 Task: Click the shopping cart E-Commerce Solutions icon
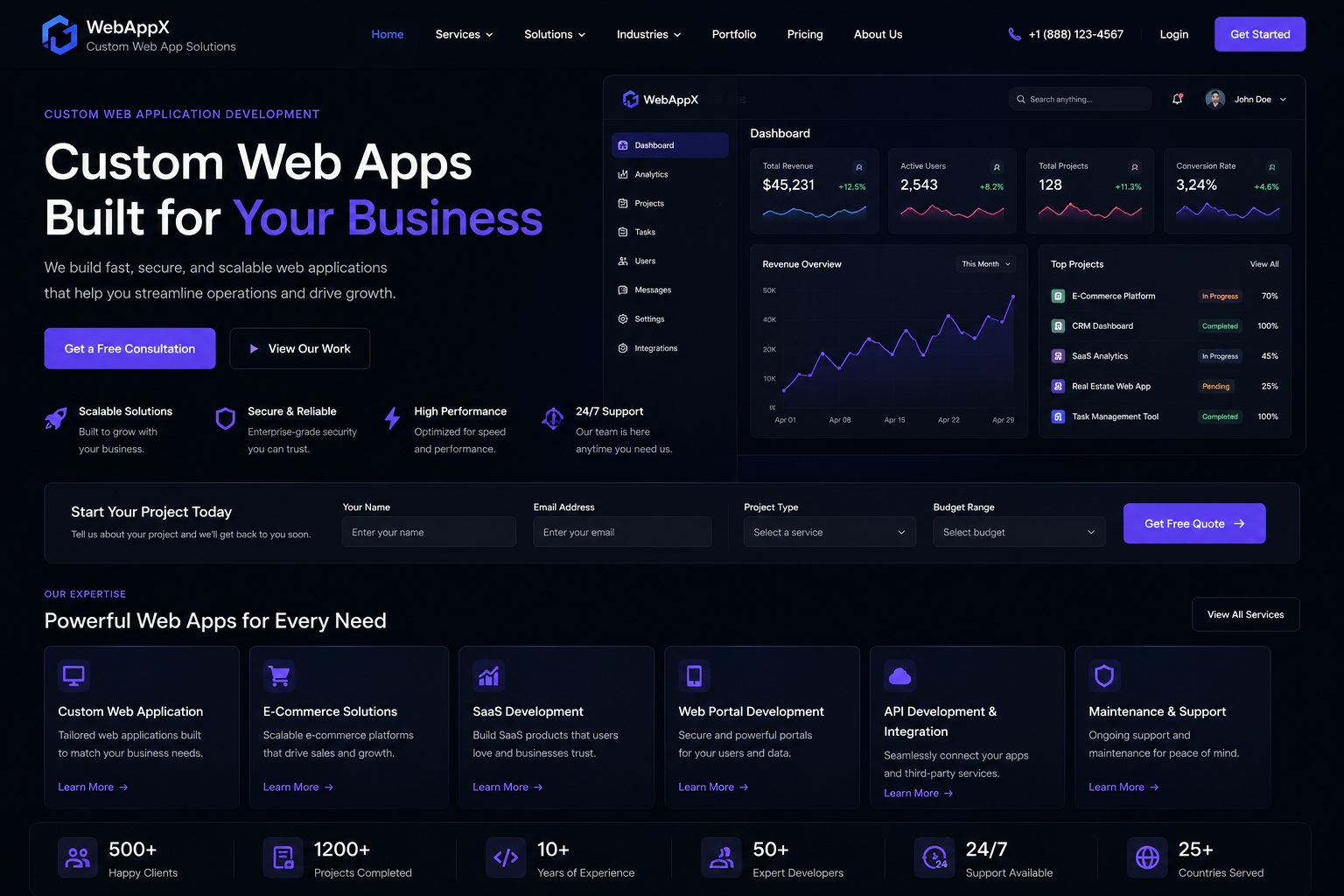click(x=279, y=675)
